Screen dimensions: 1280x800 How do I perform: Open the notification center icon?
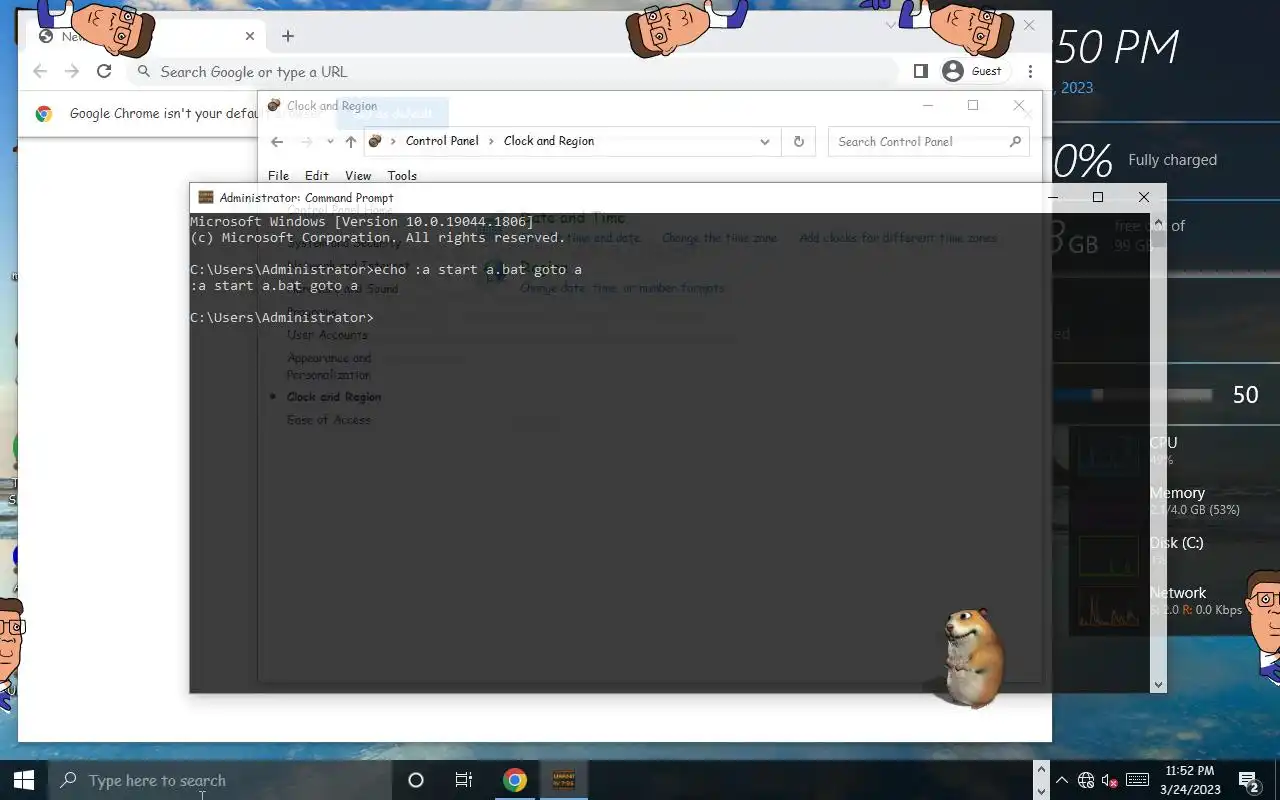[1248, 780]
